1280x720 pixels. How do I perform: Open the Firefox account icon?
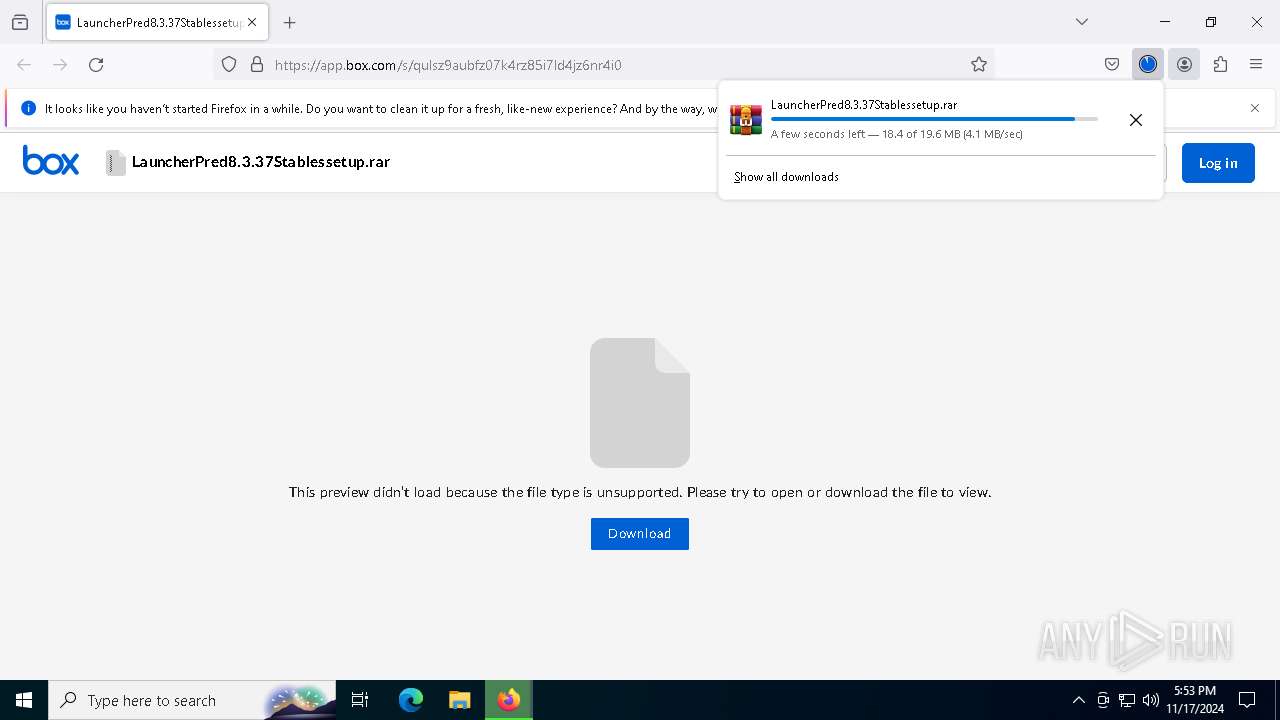coord(1184,64)
